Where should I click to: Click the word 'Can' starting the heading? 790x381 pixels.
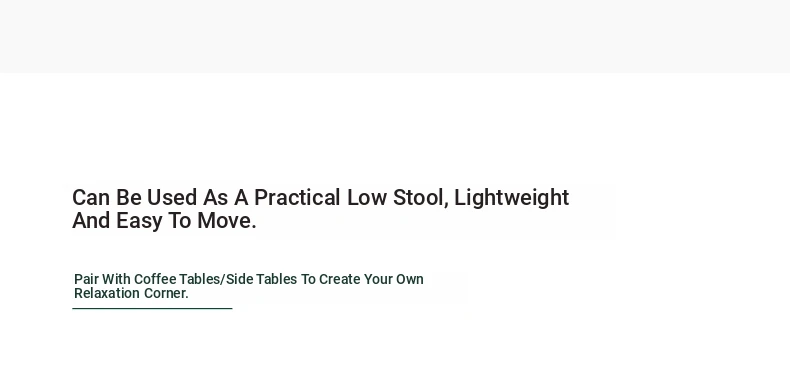(91, 198)
